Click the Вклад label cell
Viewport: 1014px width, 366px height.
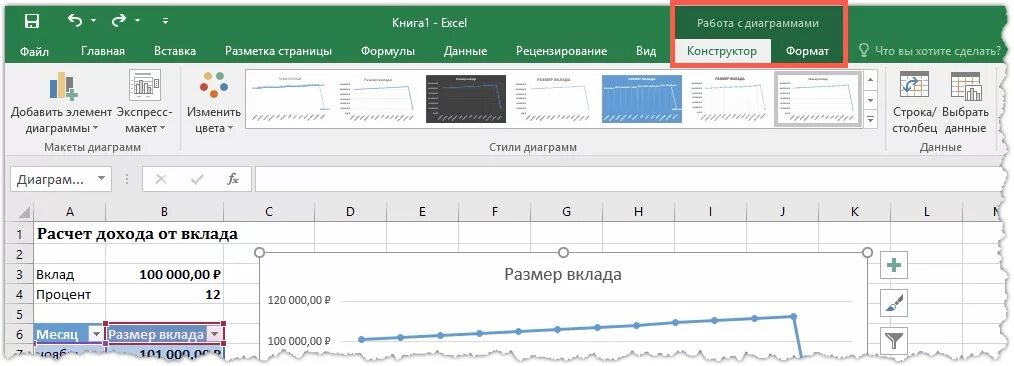click(69, 274)
